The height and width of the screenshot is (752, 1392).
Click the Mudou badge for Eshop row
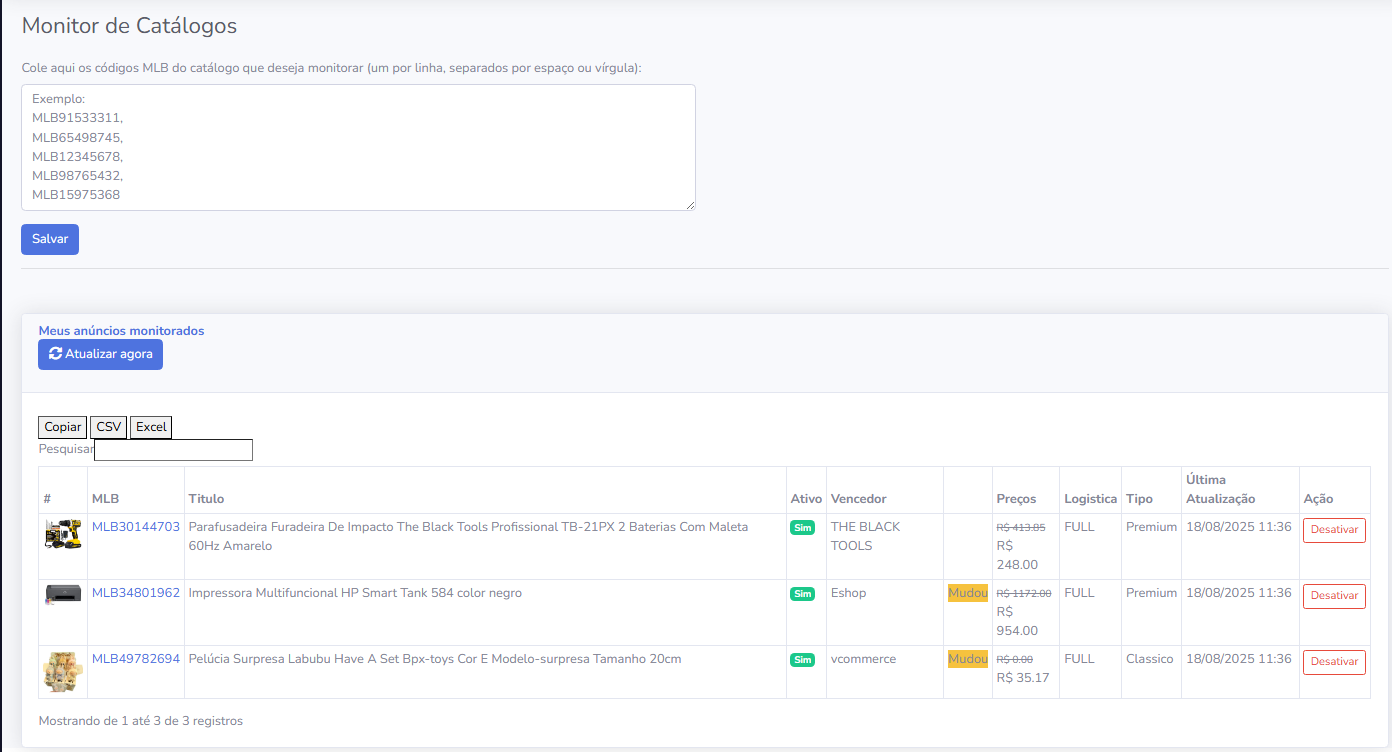click(x=967, y=593)
